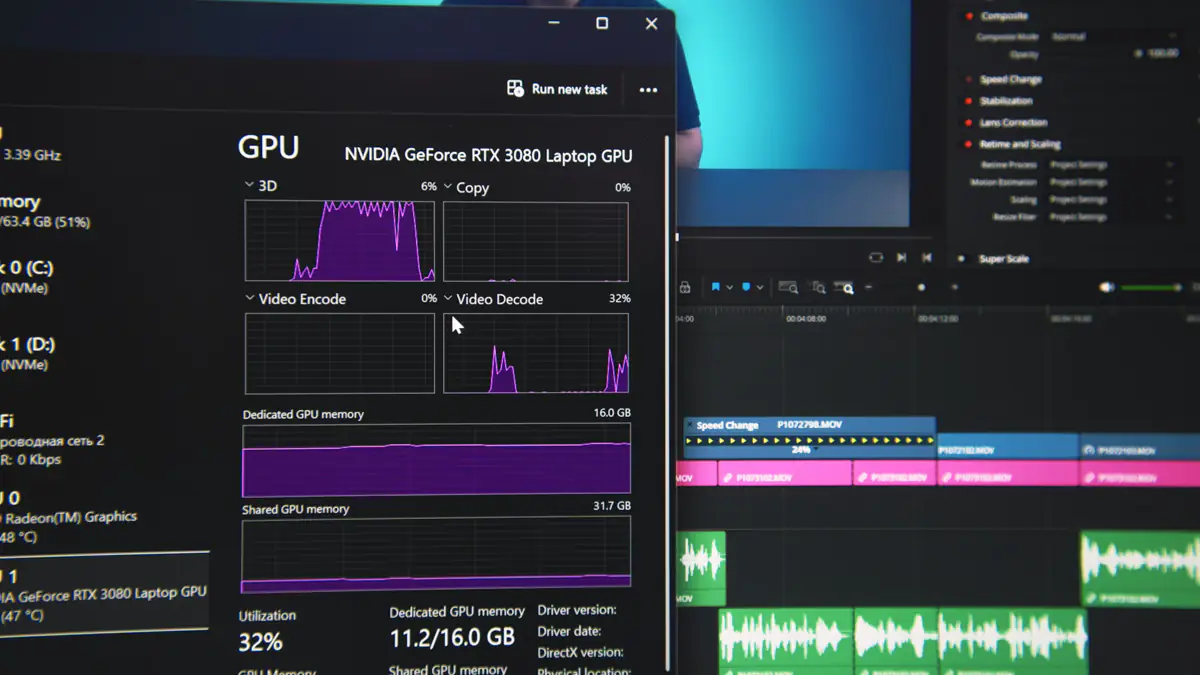The image size is (1200, 675).
Task: Click the Run new task icon
Action: pyautogui.click(x=515, y=89)
